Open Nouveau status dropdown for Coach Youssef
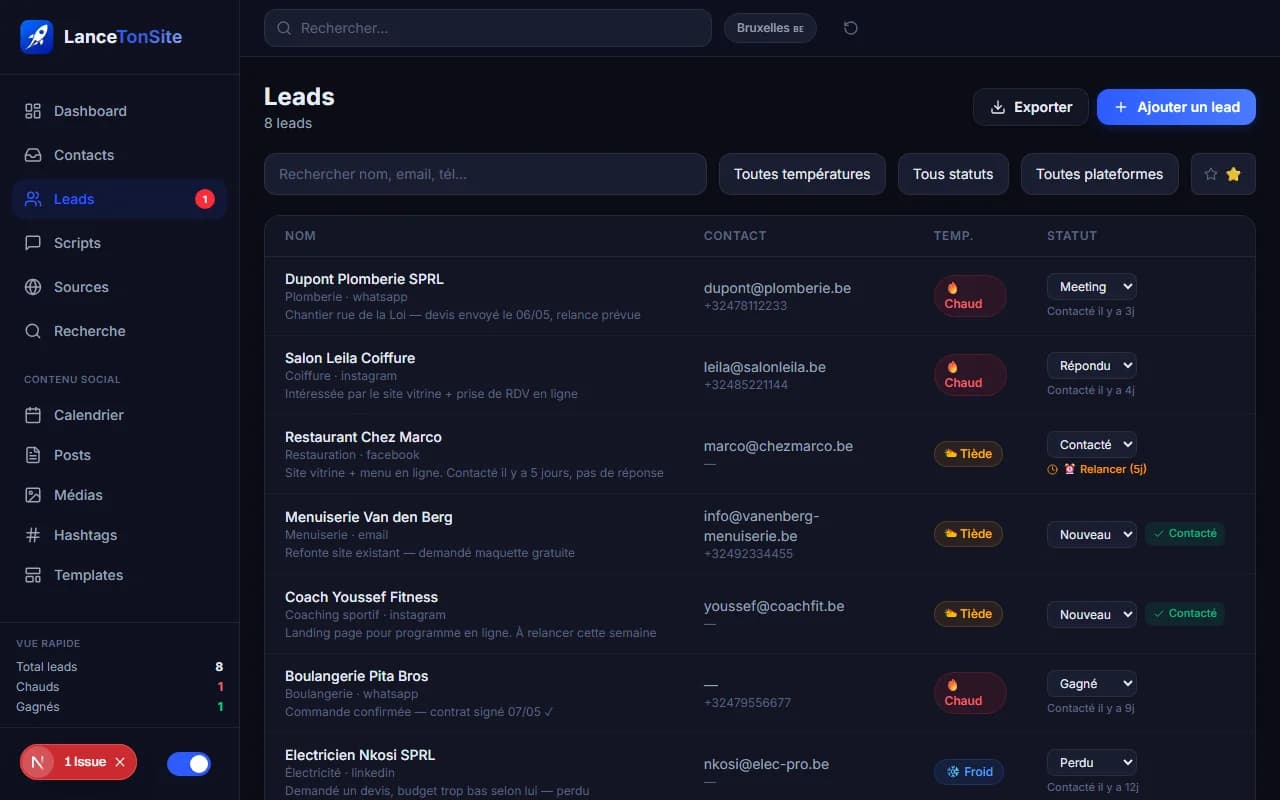Screen dimensions: 1280x800 tap(1092, 615)
